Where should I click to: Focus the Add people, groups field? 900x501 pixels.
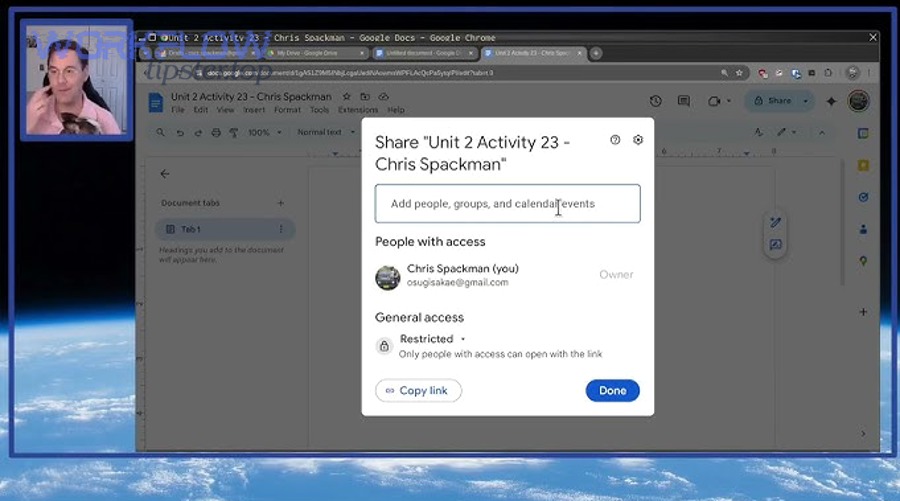[x=507, y=204]
